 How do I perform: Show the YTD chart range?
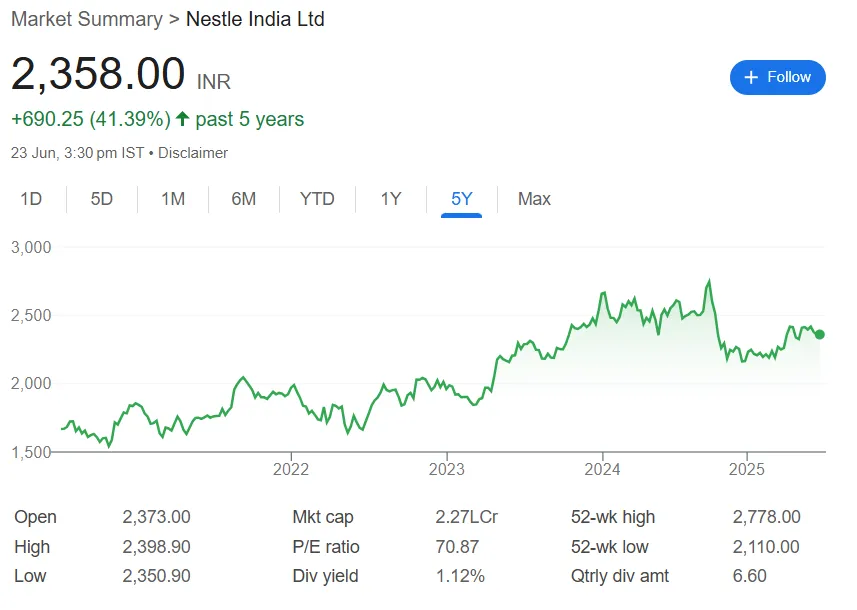[x=317, y=198]
